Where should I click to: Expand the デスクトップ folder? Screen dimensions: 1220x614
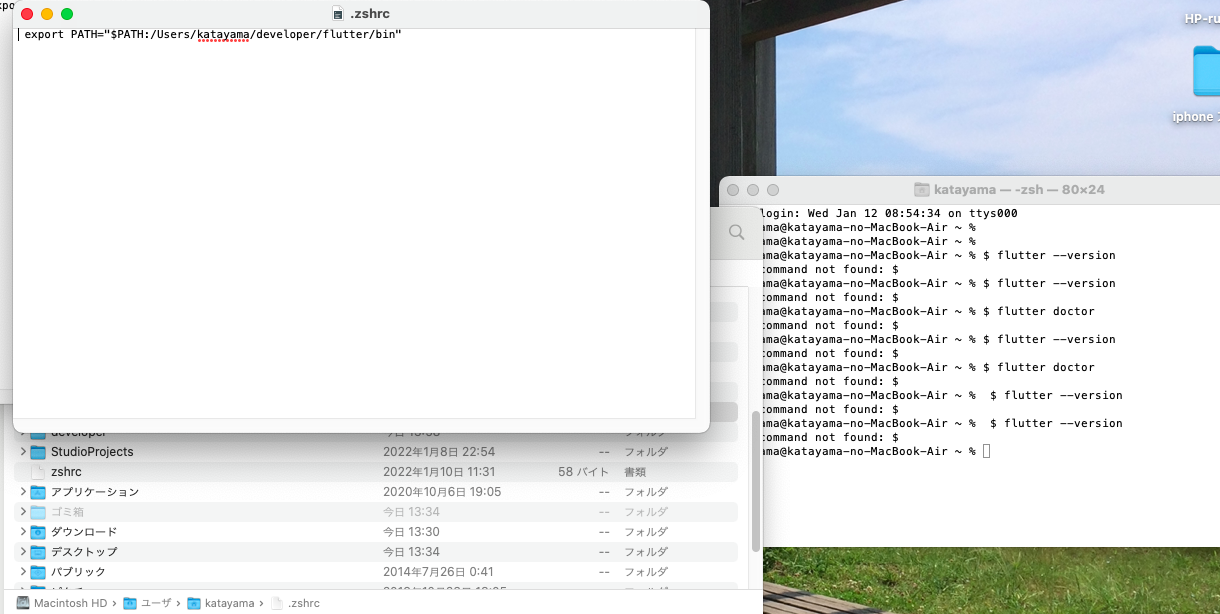pos(22,552)
